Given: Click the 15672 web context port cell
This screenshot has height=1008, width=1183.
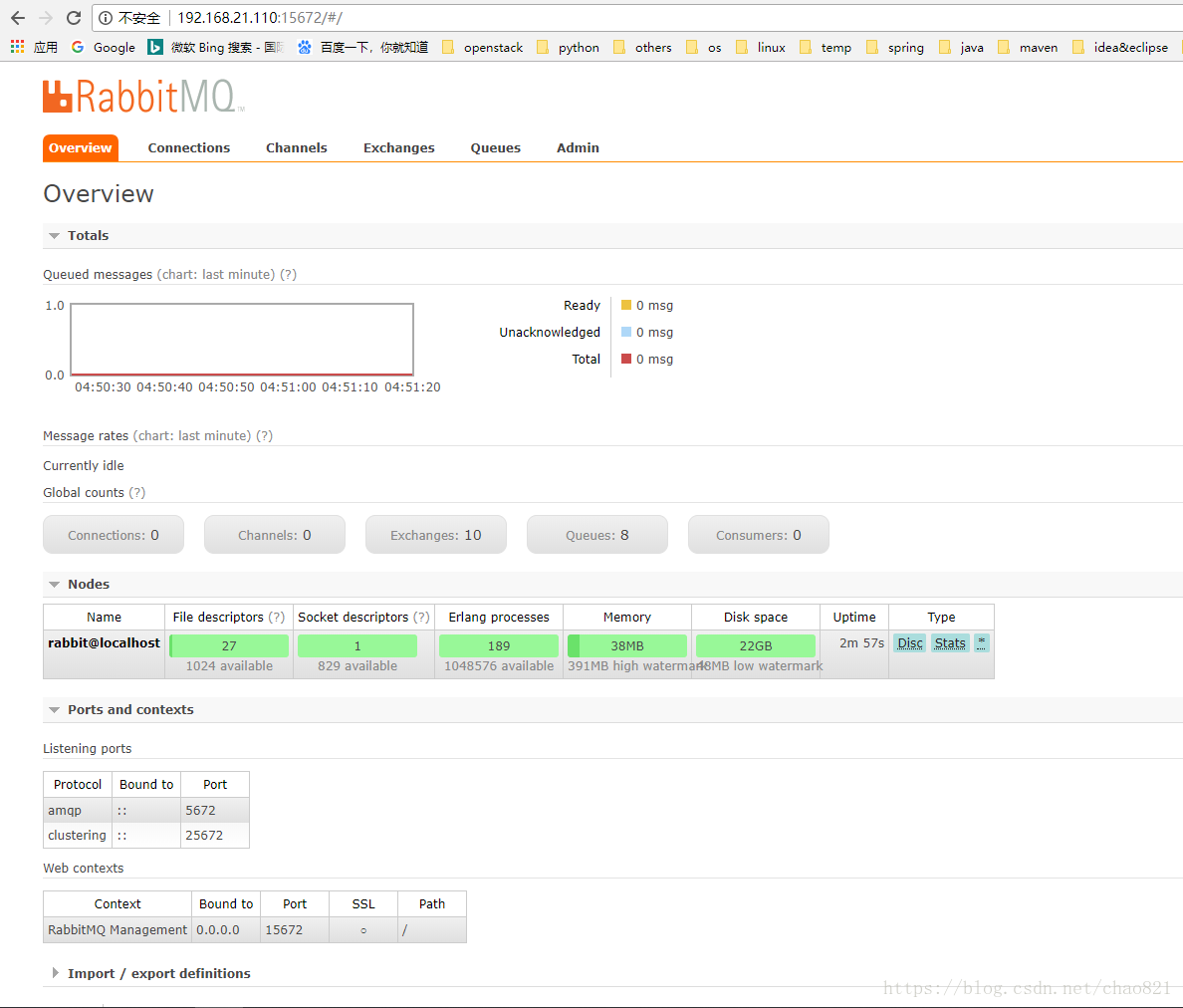Looking at the screenshot, I should 295,929.
